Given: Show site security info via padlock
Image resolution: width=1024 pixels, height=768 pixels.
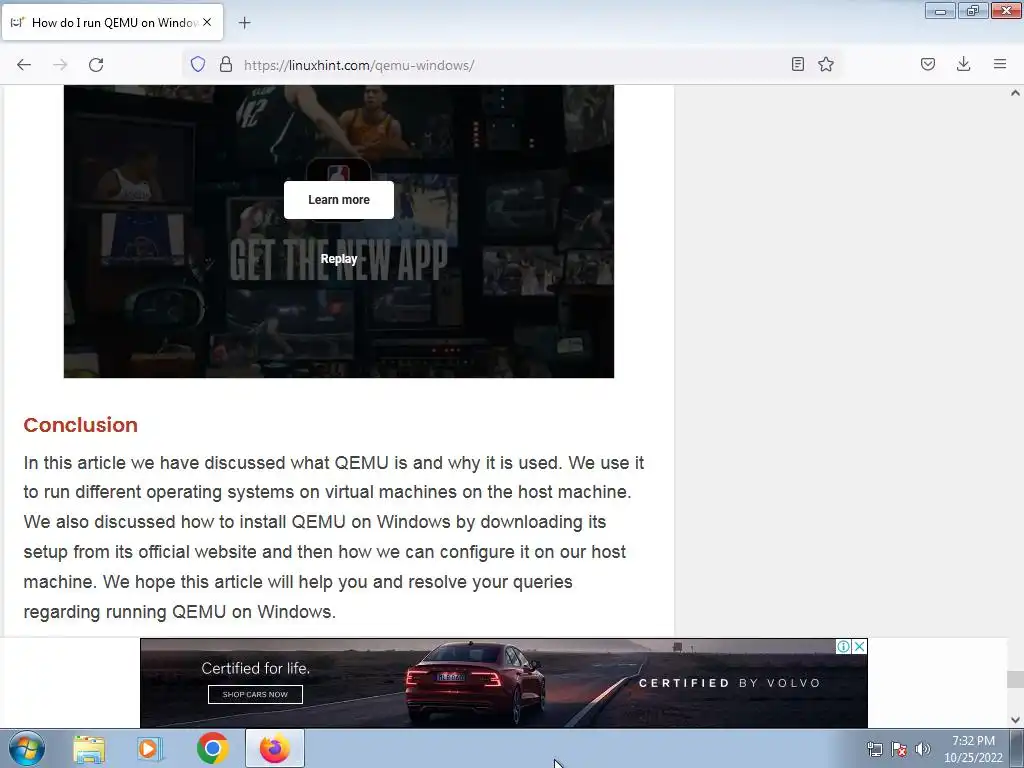Looking at the screenshot, I should pos(226,64).
